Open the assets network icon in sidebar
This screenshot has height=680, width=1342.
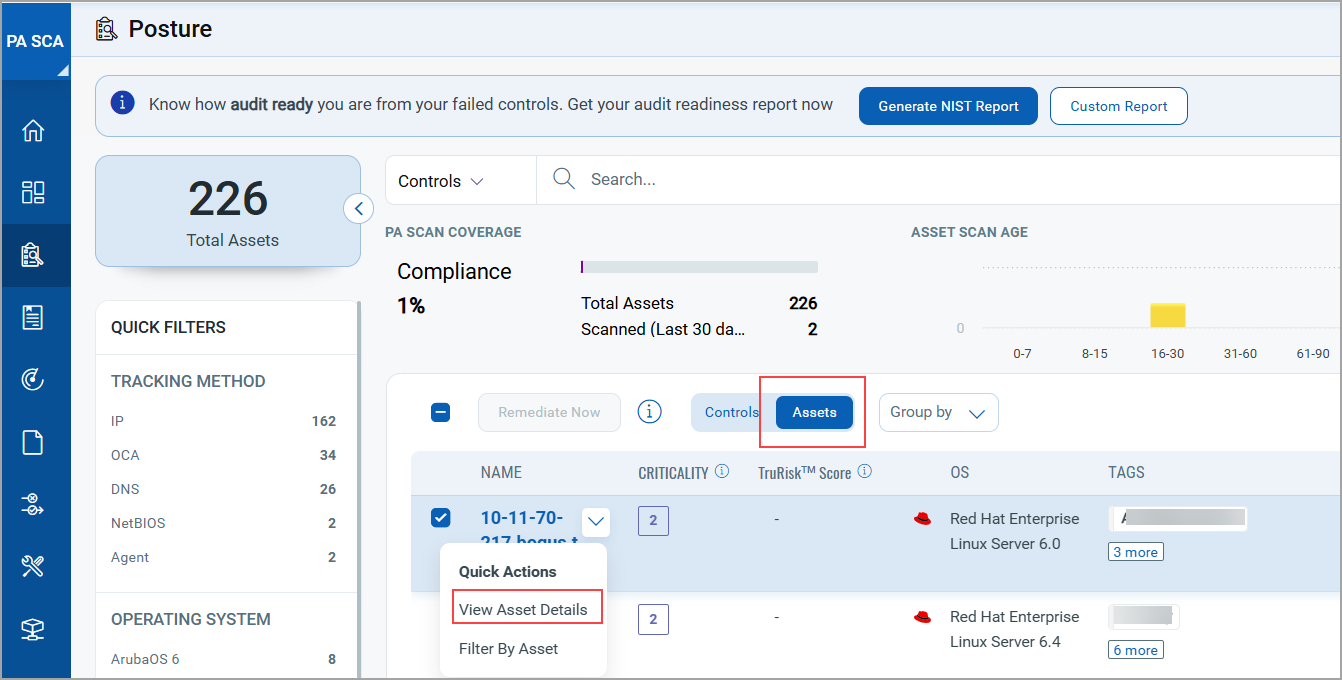point(33,629)
